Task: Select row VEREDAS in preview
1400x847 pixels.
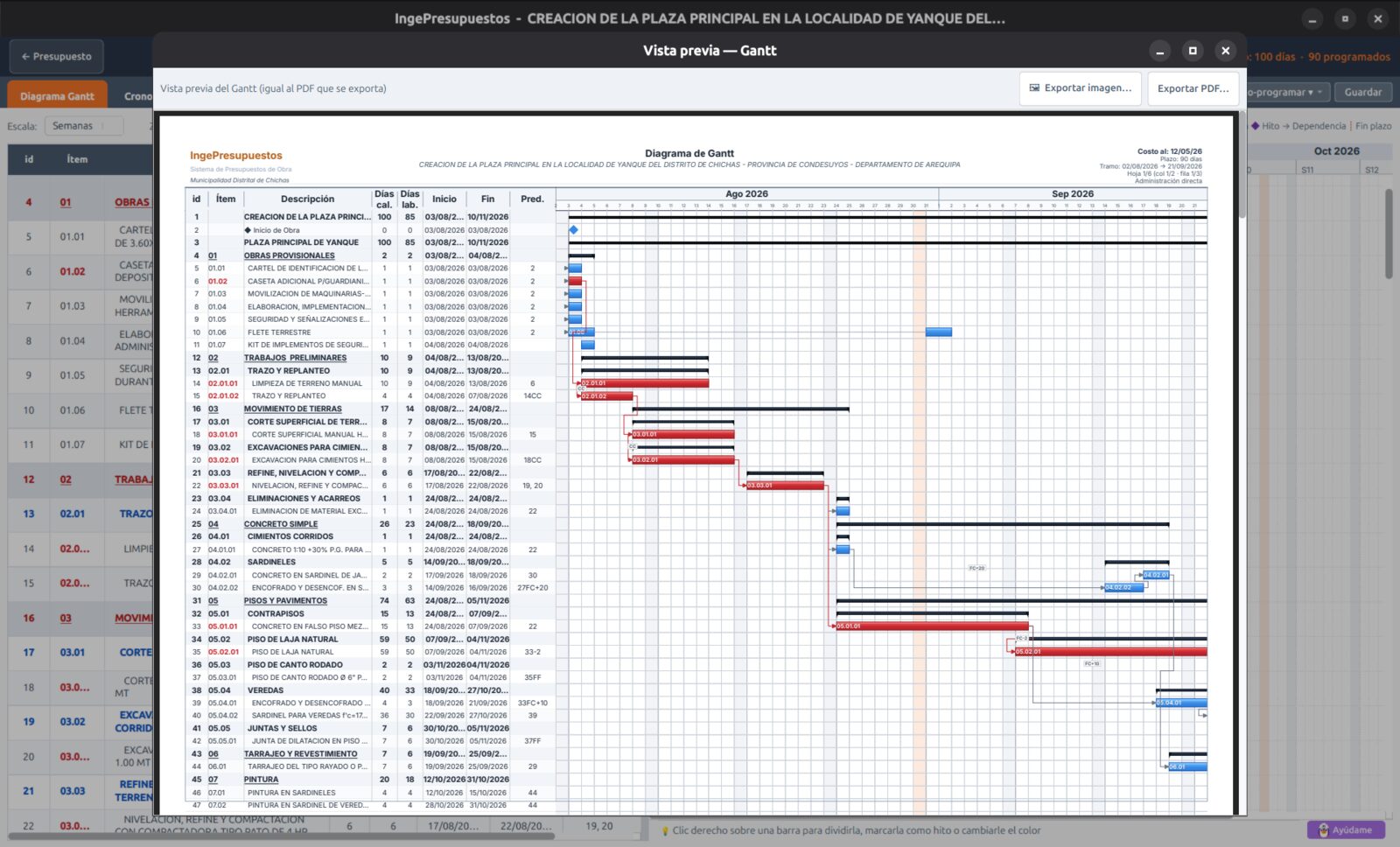Action: pyautogui.click(x=370, y=690)
